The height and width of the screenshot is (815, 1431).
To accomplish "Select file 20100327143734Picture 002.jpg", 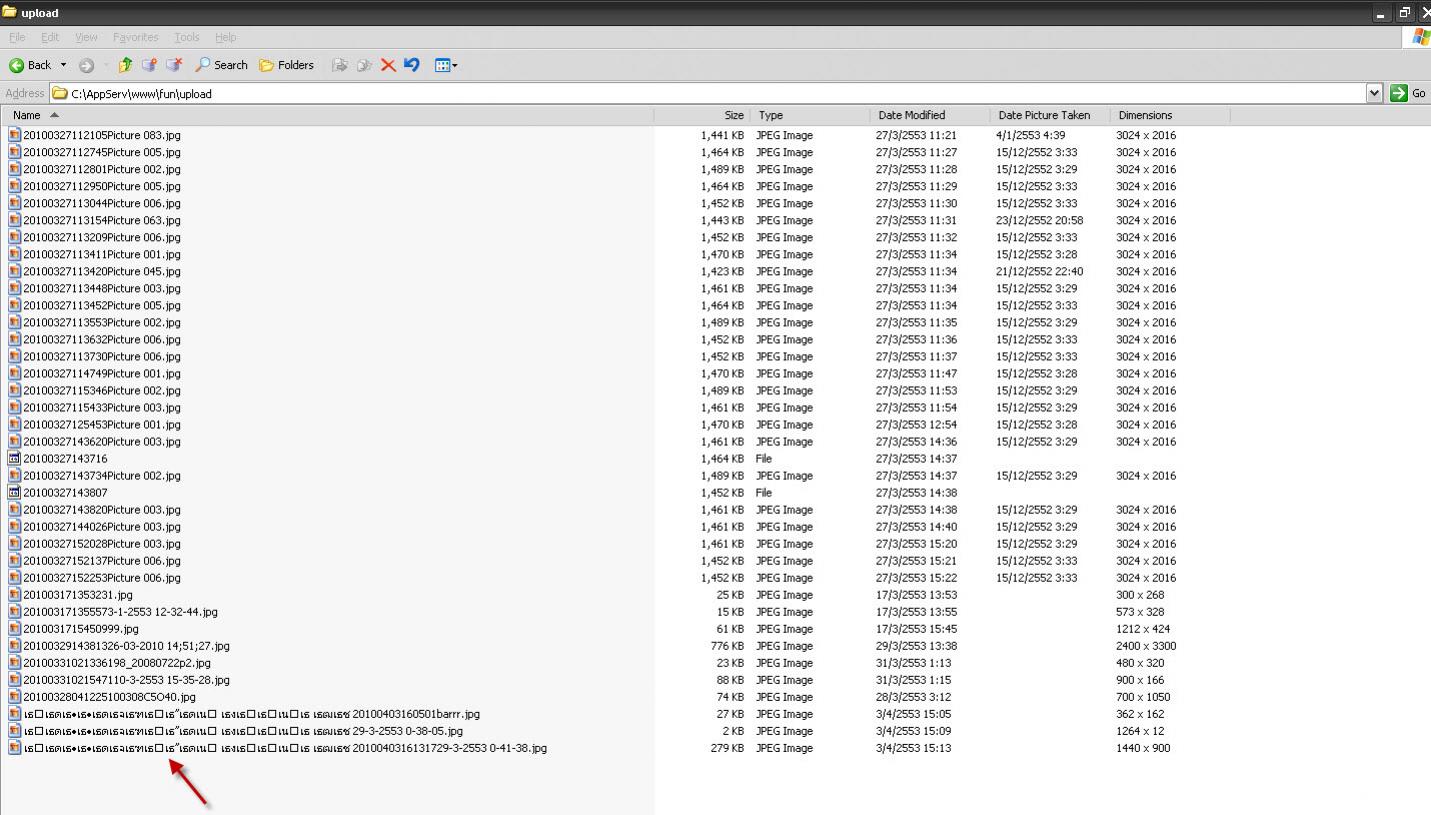I will click(x=102, y=475).
